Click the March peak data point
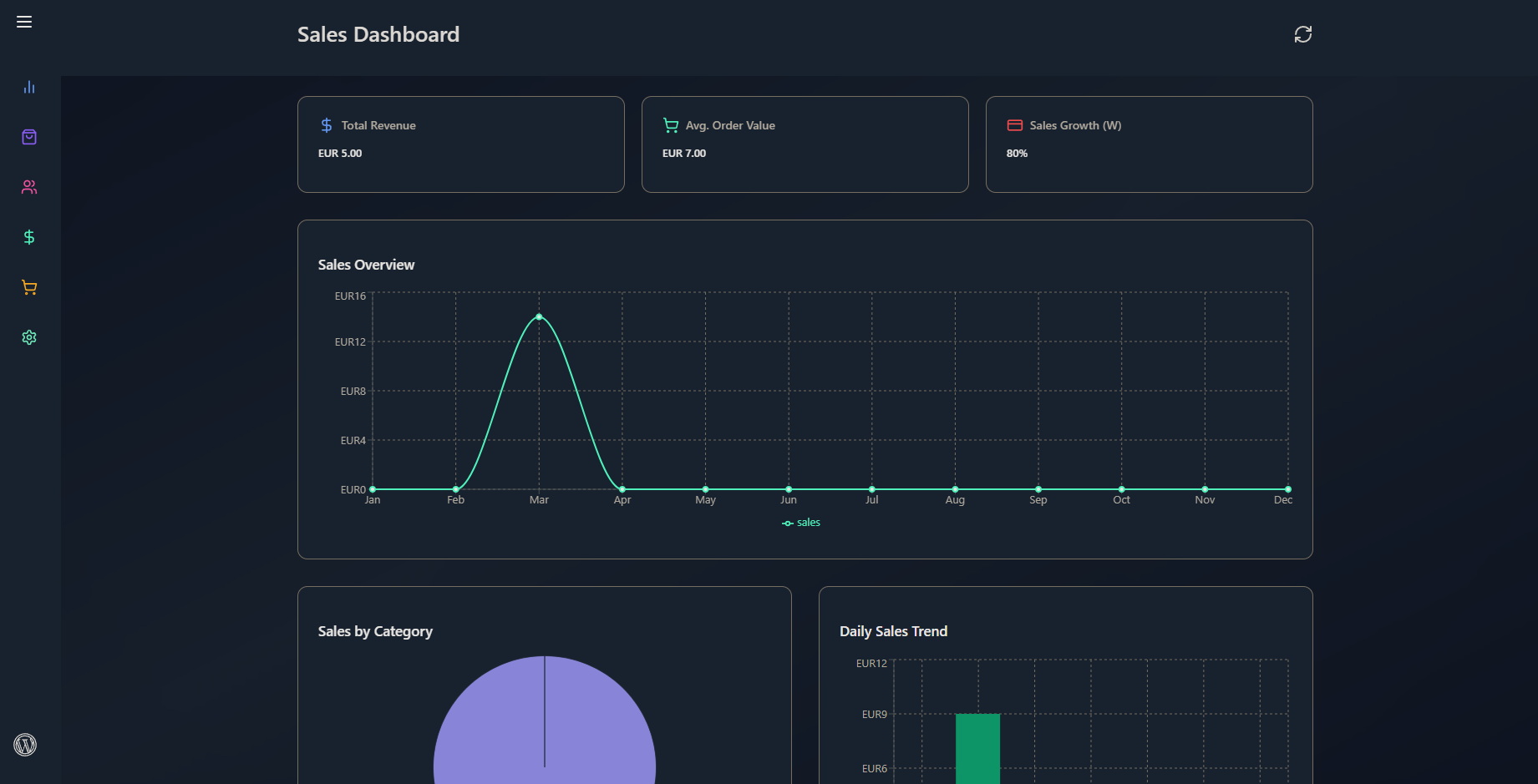The width and height of the screenshot is (1538, 784). click(539, 317)
